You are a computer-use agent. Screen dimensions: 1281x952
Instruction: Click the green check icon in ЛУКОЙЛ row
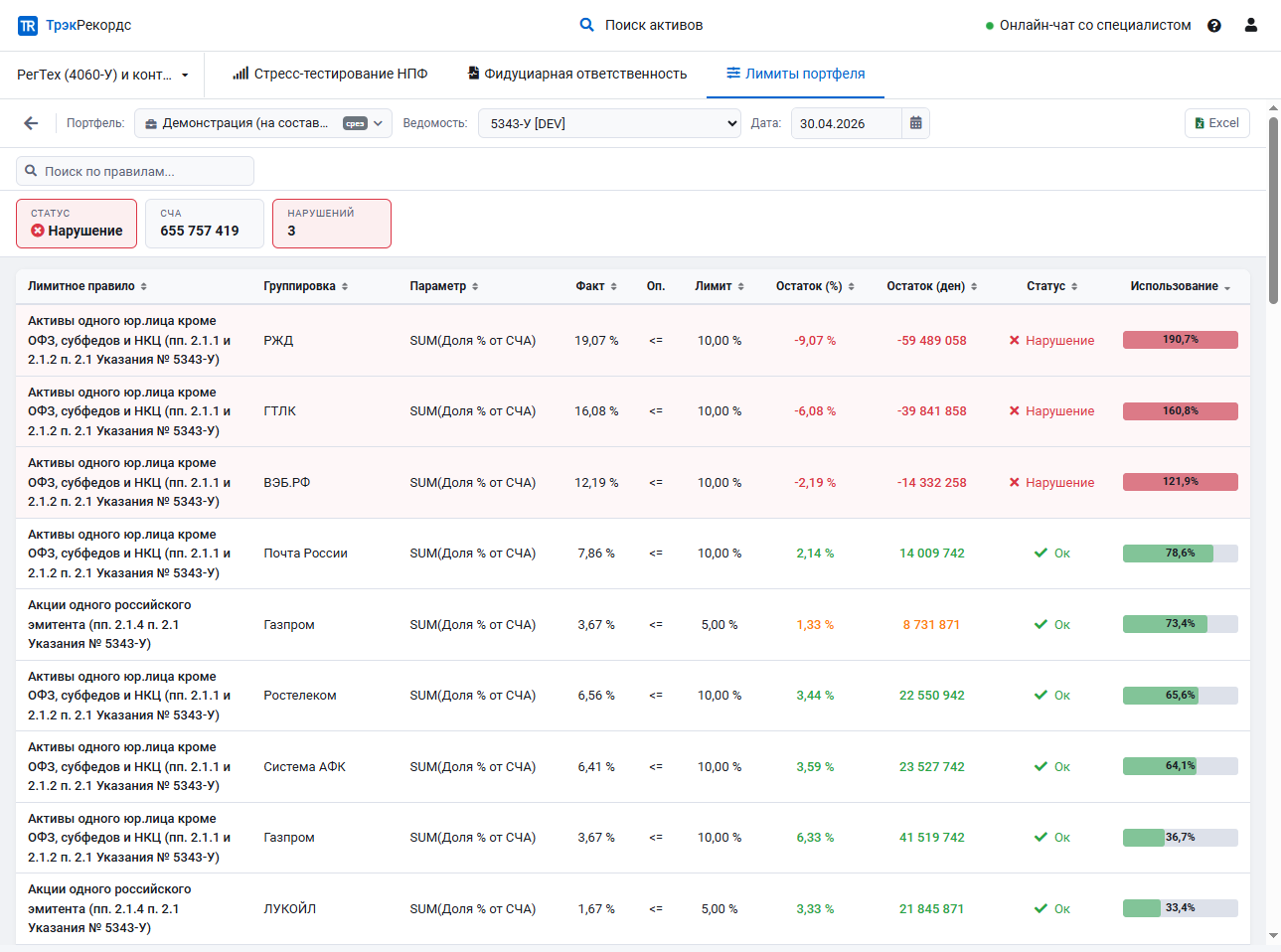pos(1041,909)
